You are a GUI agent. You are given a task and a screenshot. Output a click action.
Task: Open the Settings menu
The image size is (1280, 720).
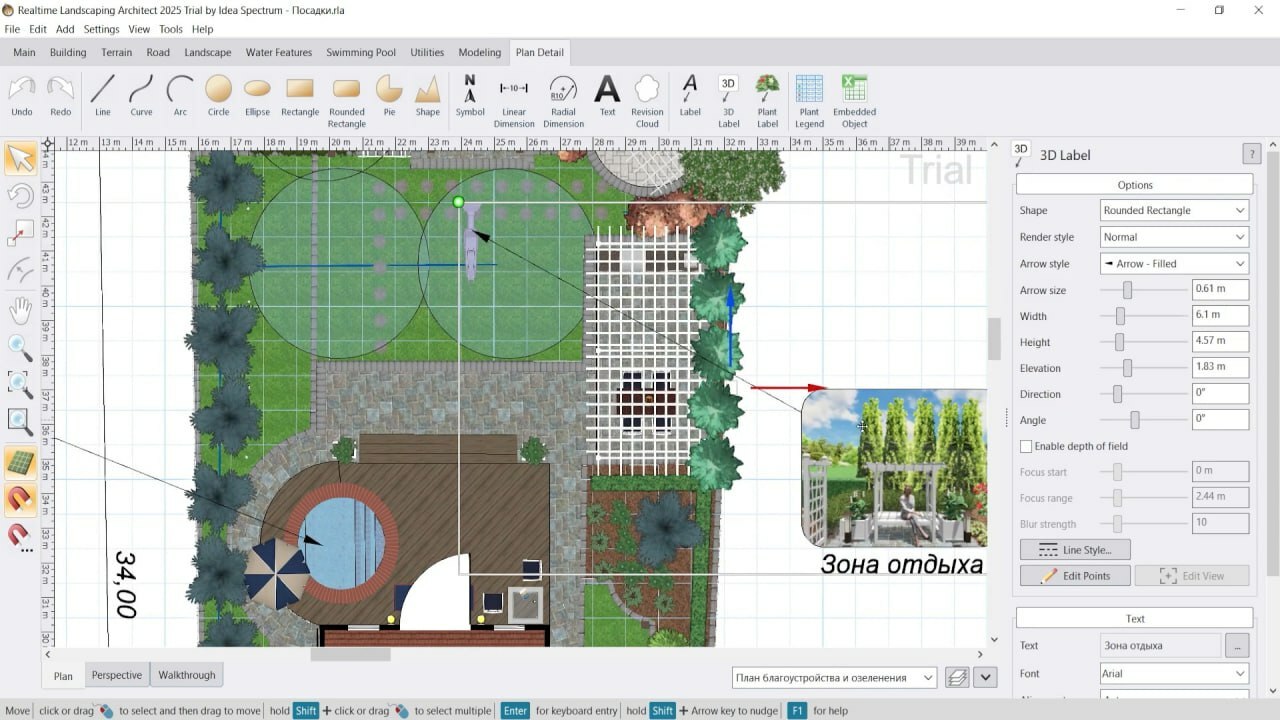101,29
